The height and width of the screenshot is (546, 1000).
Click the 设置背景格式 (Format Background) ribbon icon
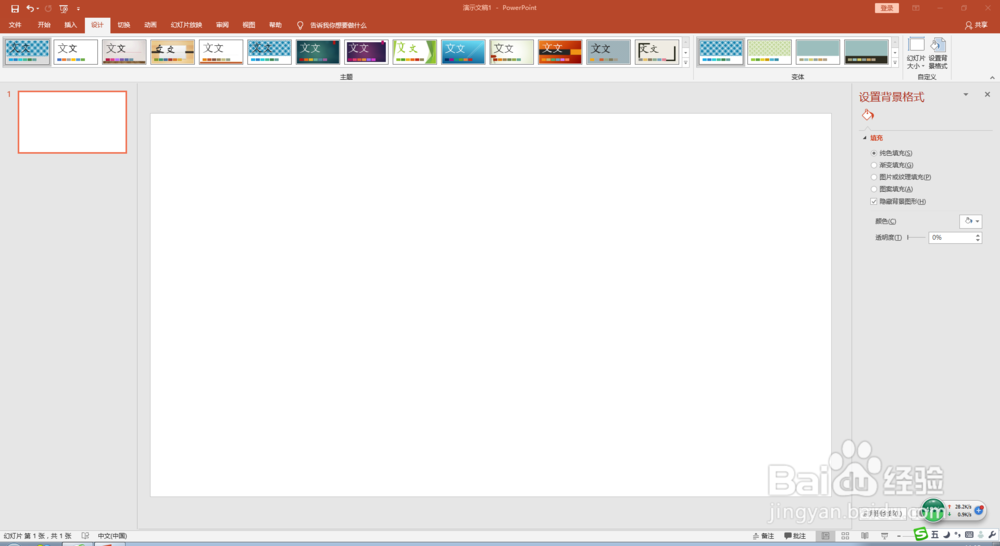[x=938, y=53]
